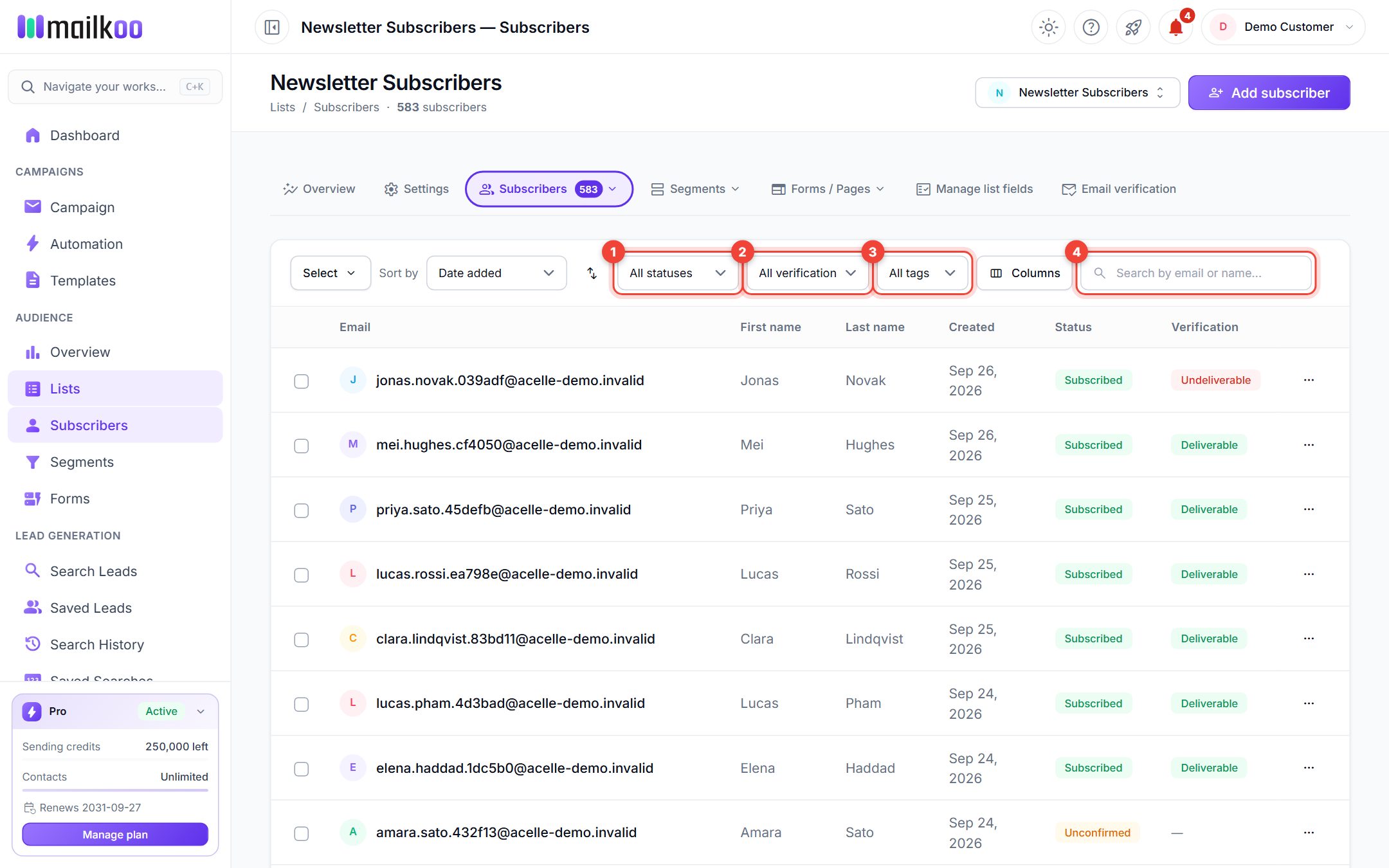Open the Segments tab menu
This screenshot has width=1389, height=868.
click(x=695, y=189)
